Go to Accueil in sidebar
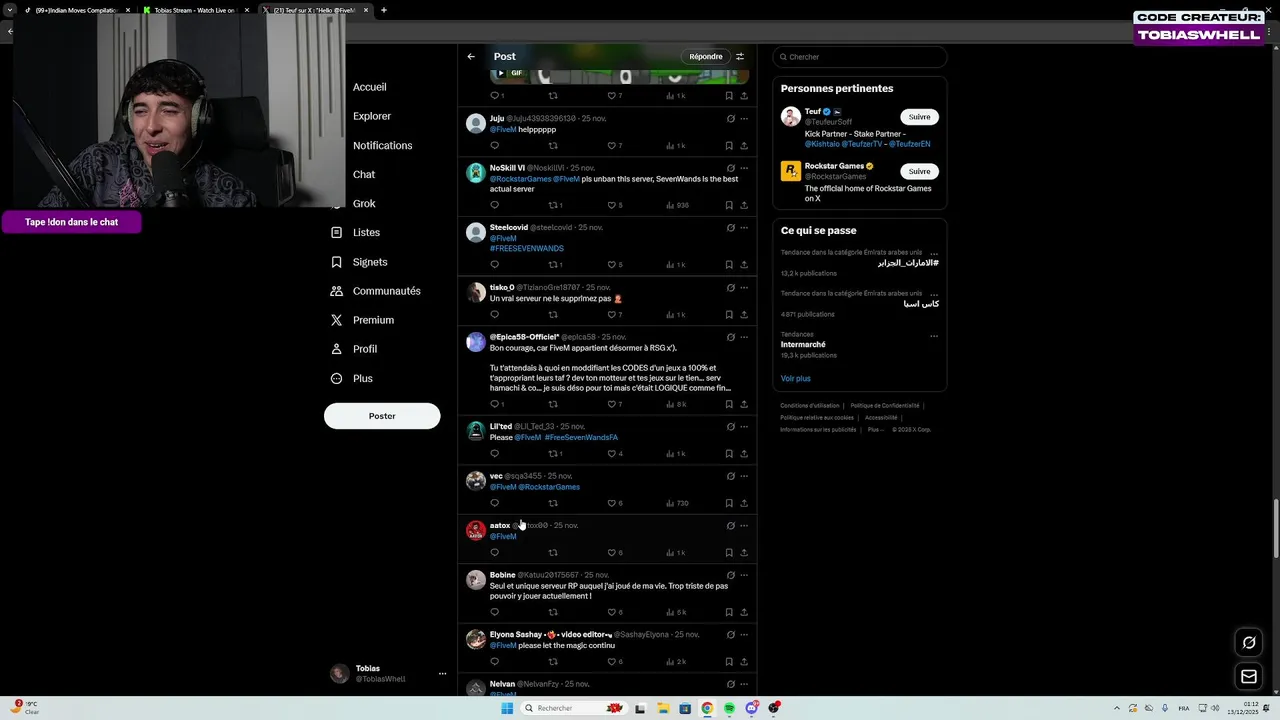Screen dimensions: 1280x720 coord(369,87)
